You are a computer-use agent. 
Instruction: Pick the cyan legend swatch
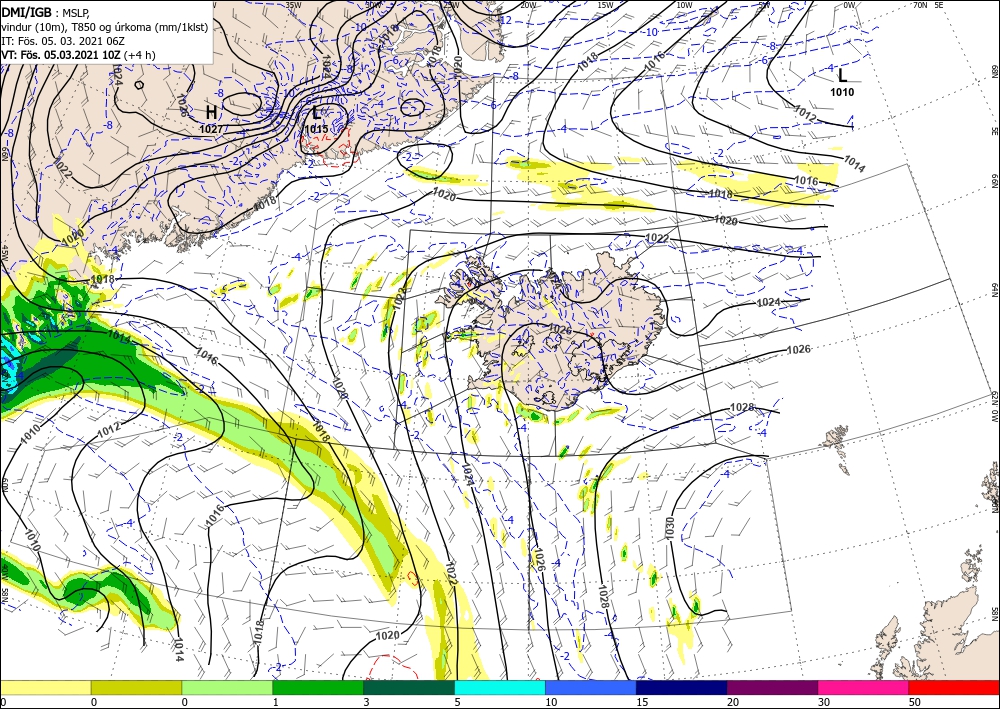[x=500, y=687]
